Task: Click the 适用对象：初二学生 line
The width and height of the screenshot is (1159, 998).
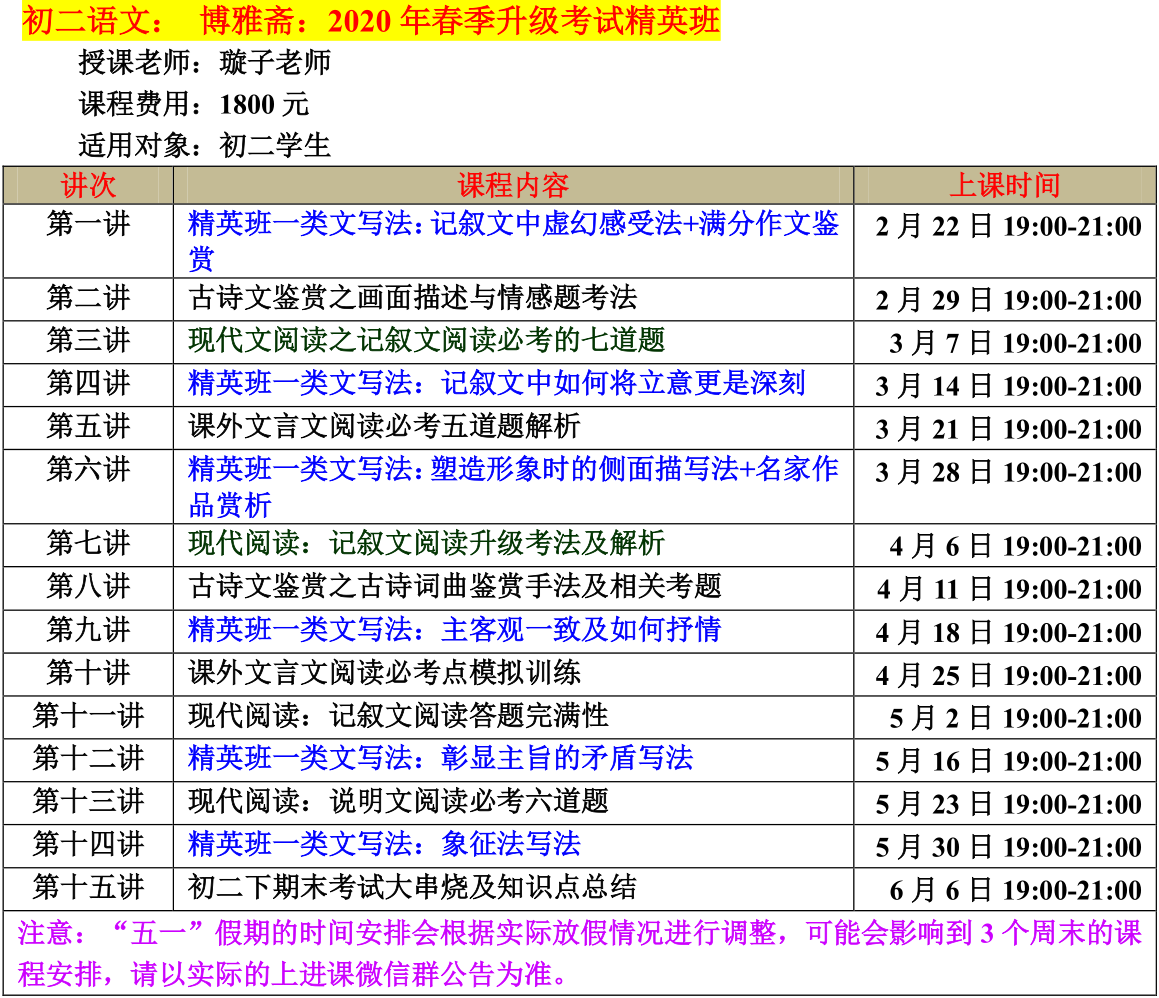Action: [204, 145]
